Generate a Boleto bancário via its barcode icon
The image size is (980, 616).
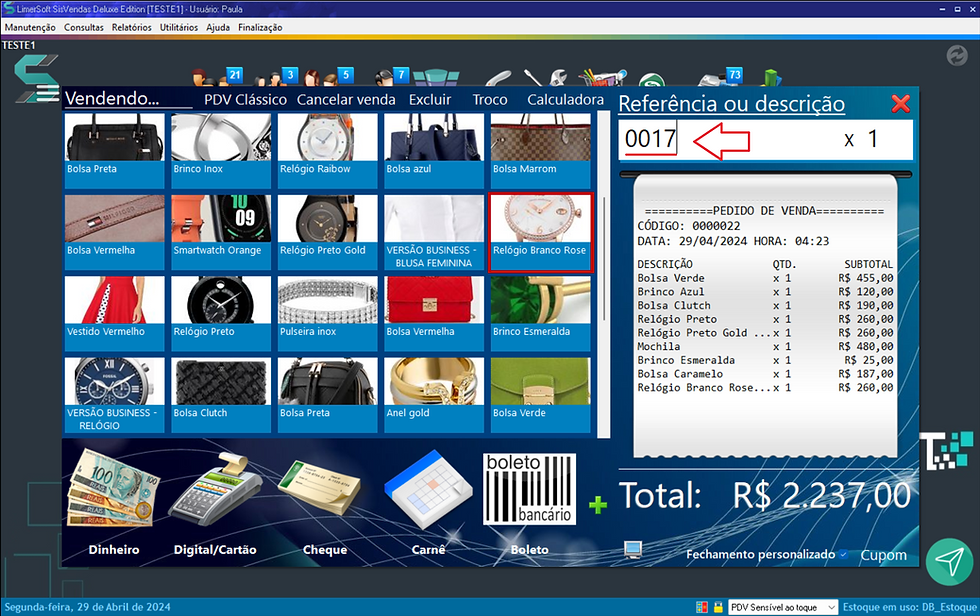click(x=529, y=490)
